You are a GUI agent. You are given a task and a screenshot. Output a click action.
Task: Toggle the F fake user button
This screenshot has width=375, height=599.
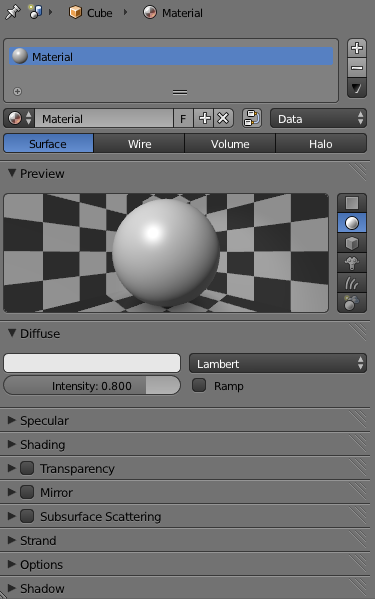183,118
